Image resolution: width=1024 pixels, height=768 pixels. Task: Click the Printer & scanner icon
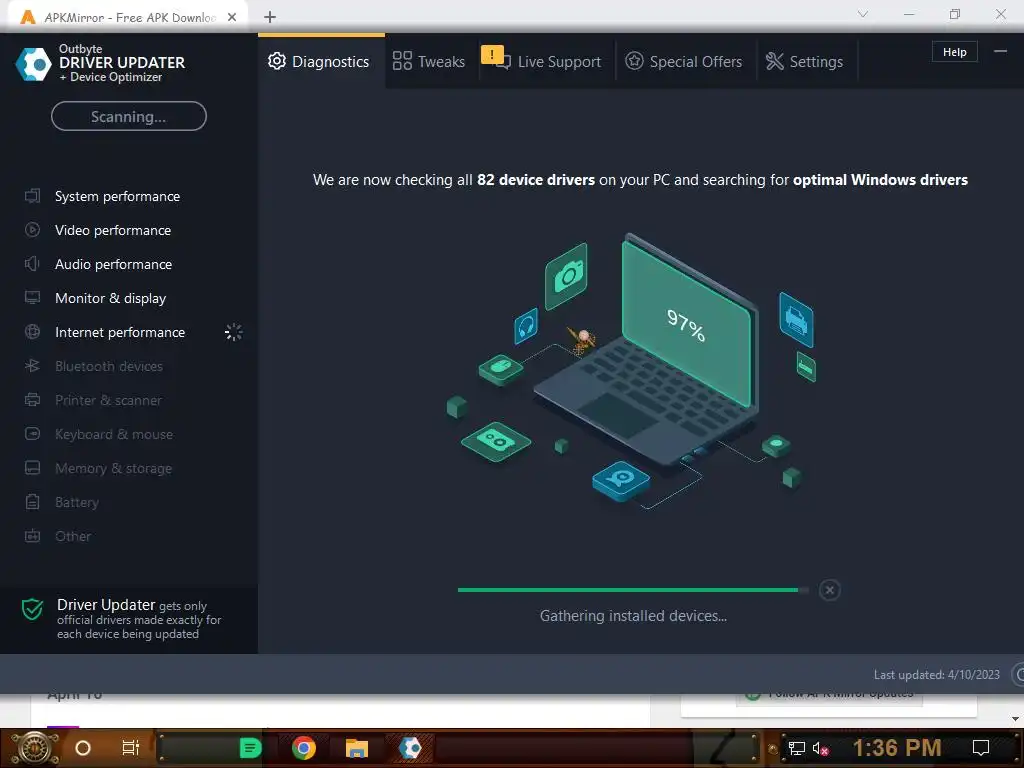tap(33, 400)
